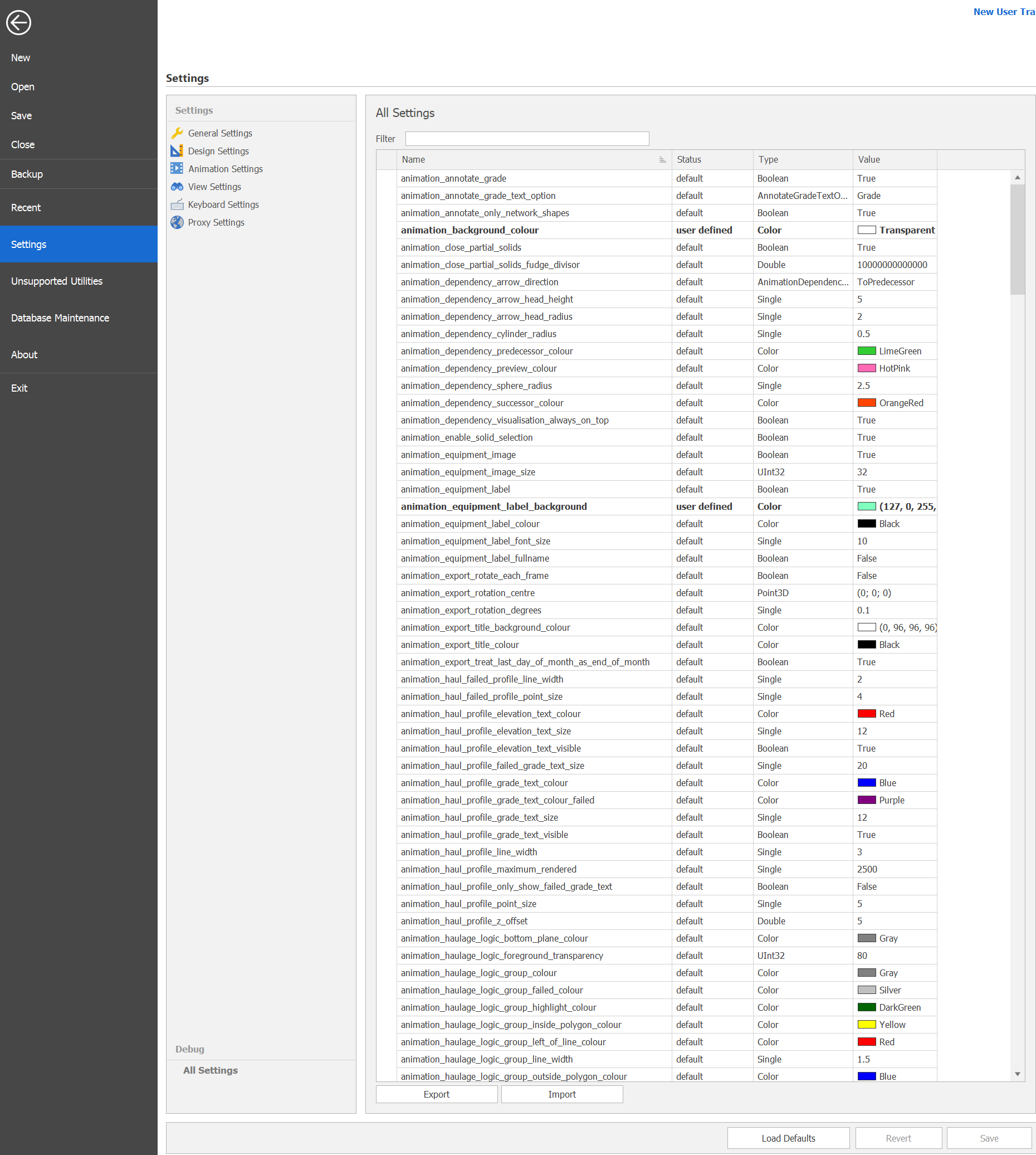Select the Keyboard Settings keyboard icon
The width and height of the screenshot is (1036, 1155).
click(177, 204)
